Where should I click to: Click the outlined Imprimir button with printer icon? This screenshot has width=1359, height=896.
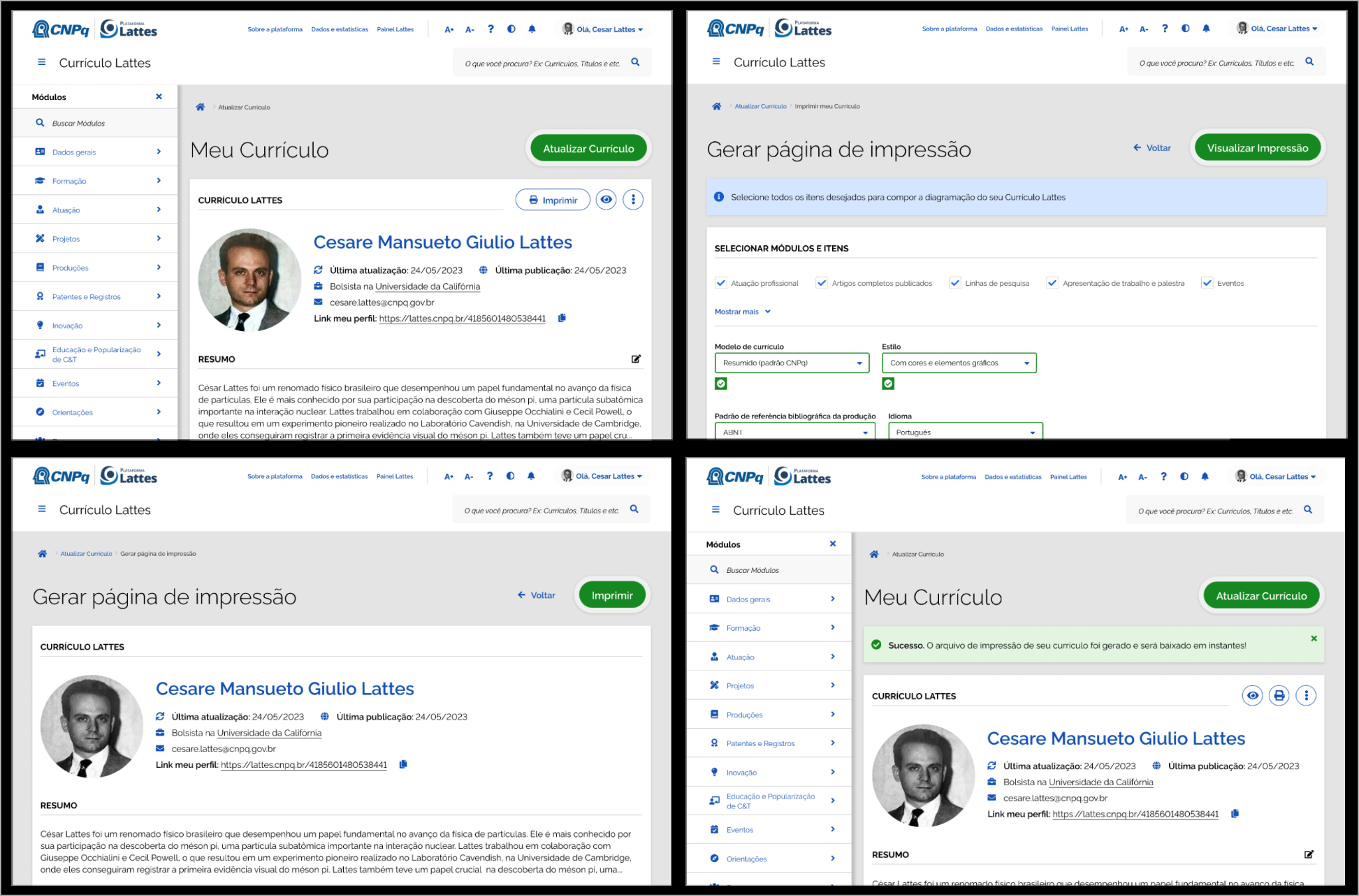[553, 200]
